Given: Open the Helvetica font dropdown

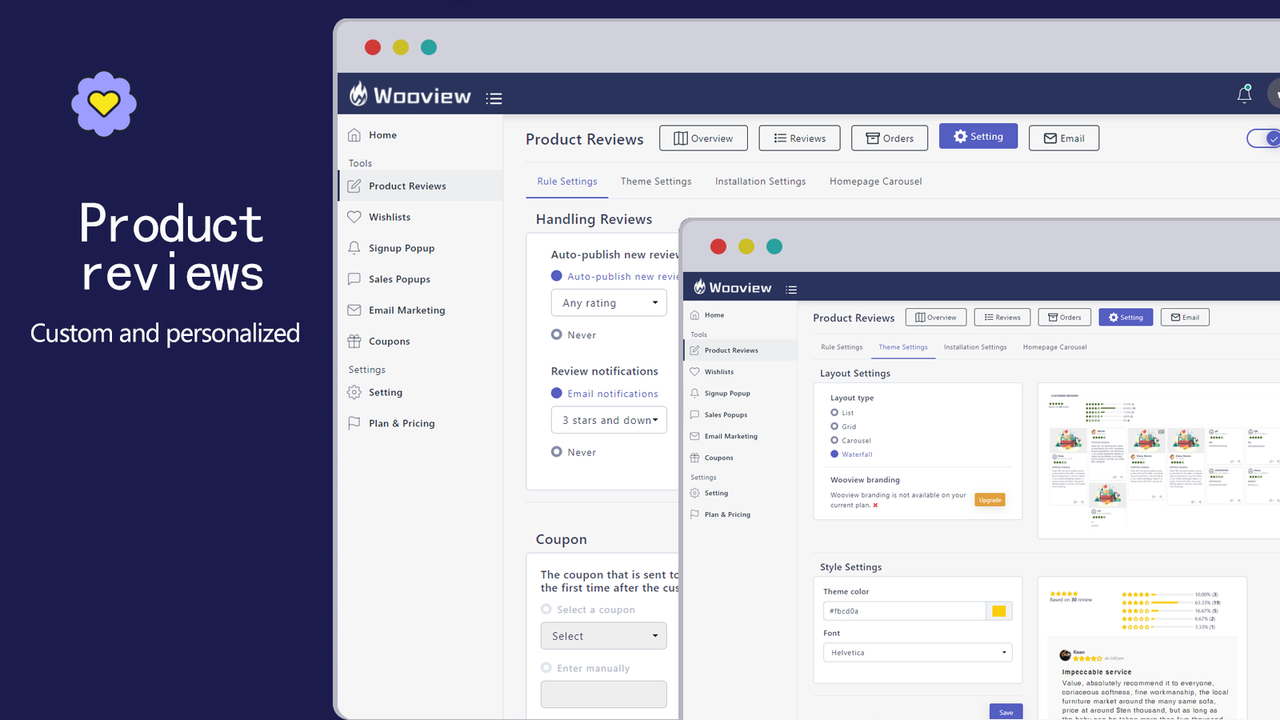Looking at the screenshot, I should [917, 651].
